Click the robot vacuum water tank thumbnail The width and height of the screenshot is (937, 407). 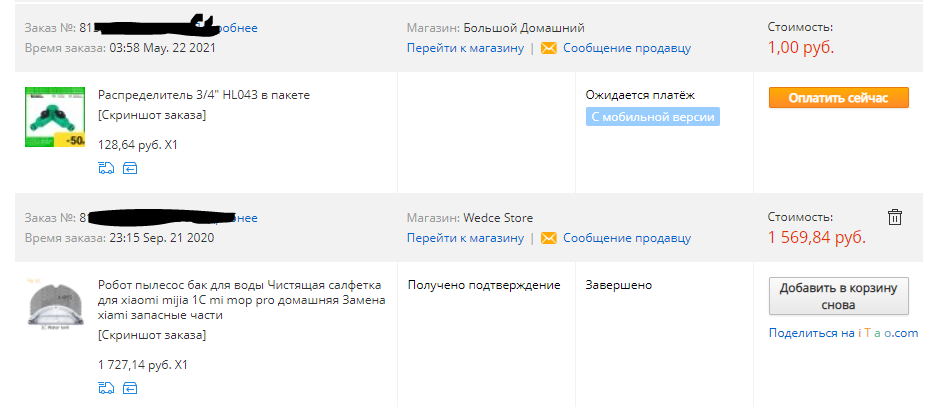click(x=54, y=304)
